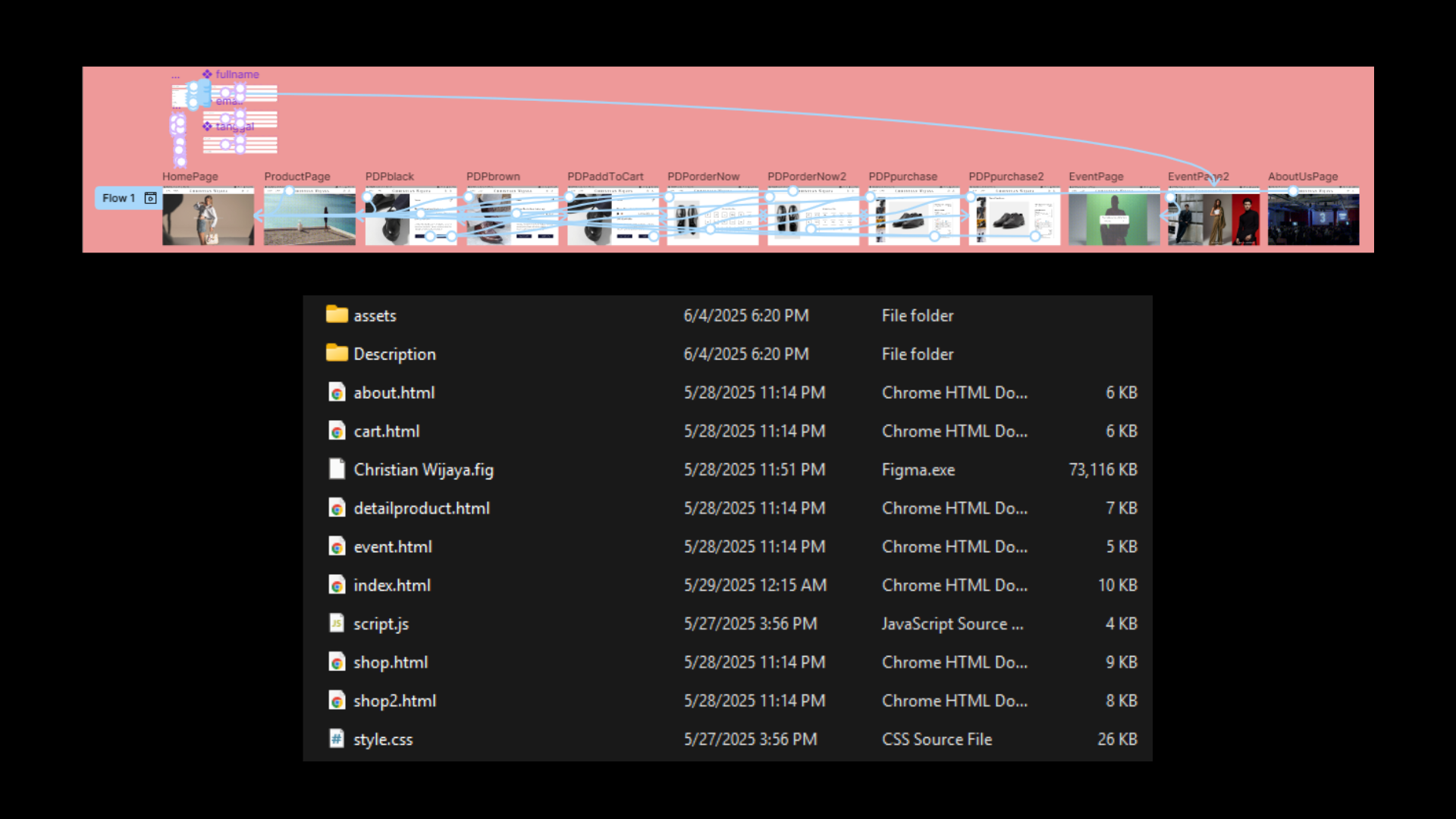Click the CSS icon of style.css

(x=337, y=739)
